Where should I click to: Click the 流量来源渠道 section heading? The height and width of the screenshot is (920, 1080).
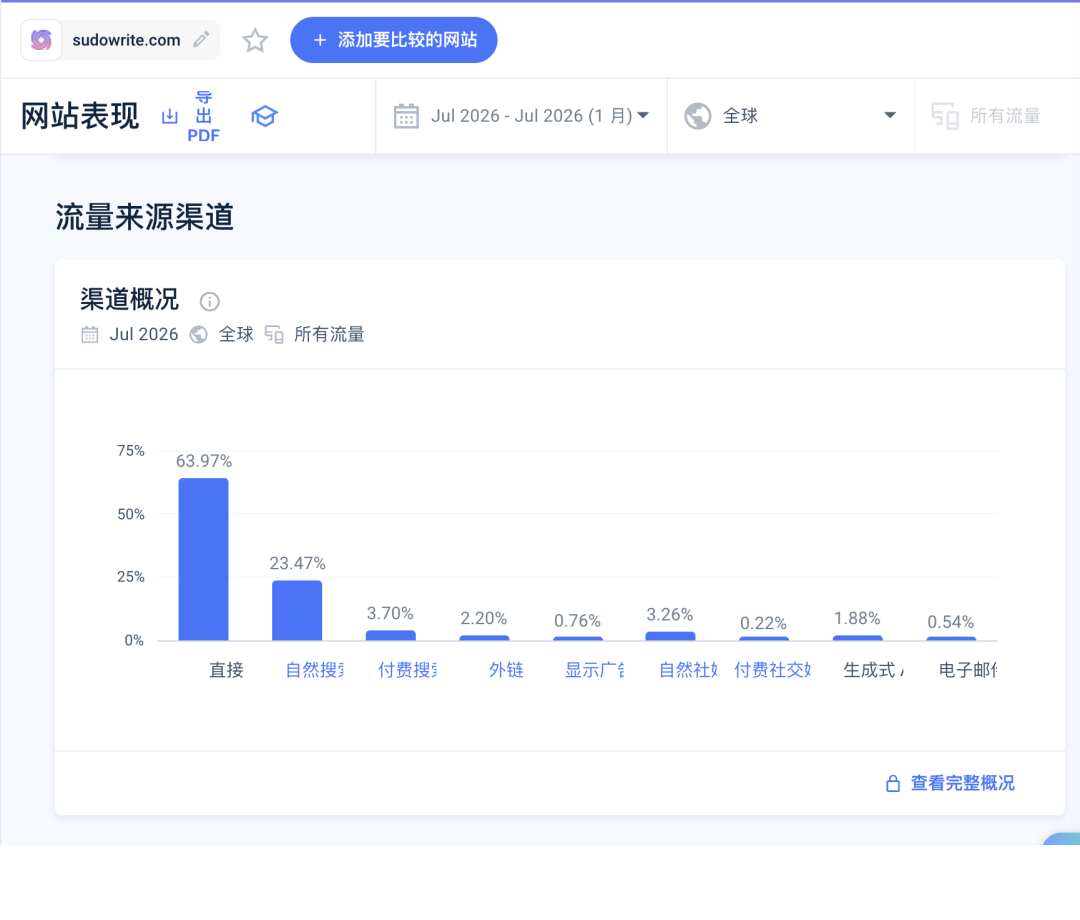(145, 217)
